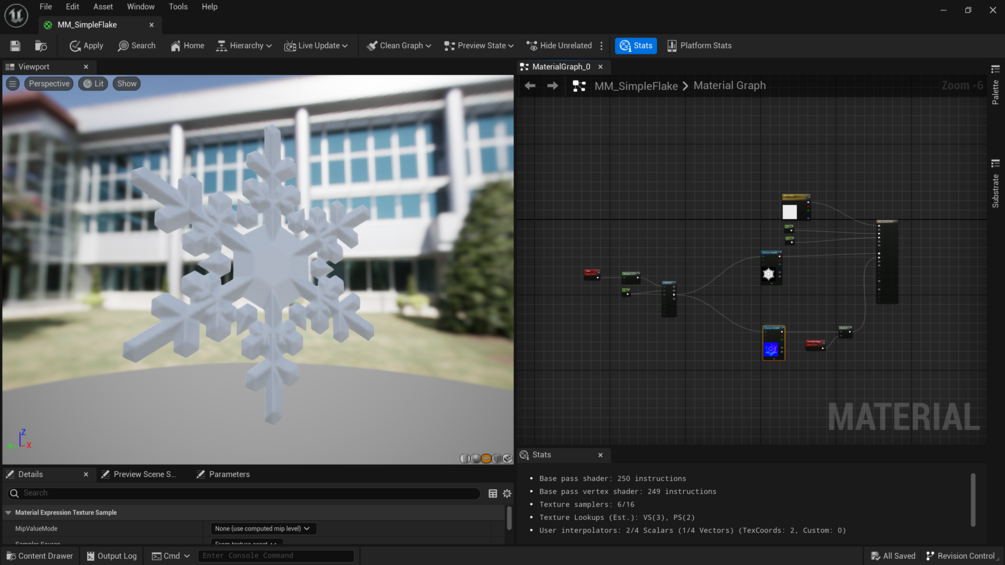Close the Stats panel tab
The width and height of the screenshot is (1005, 565).
click(x=601, y=455)
